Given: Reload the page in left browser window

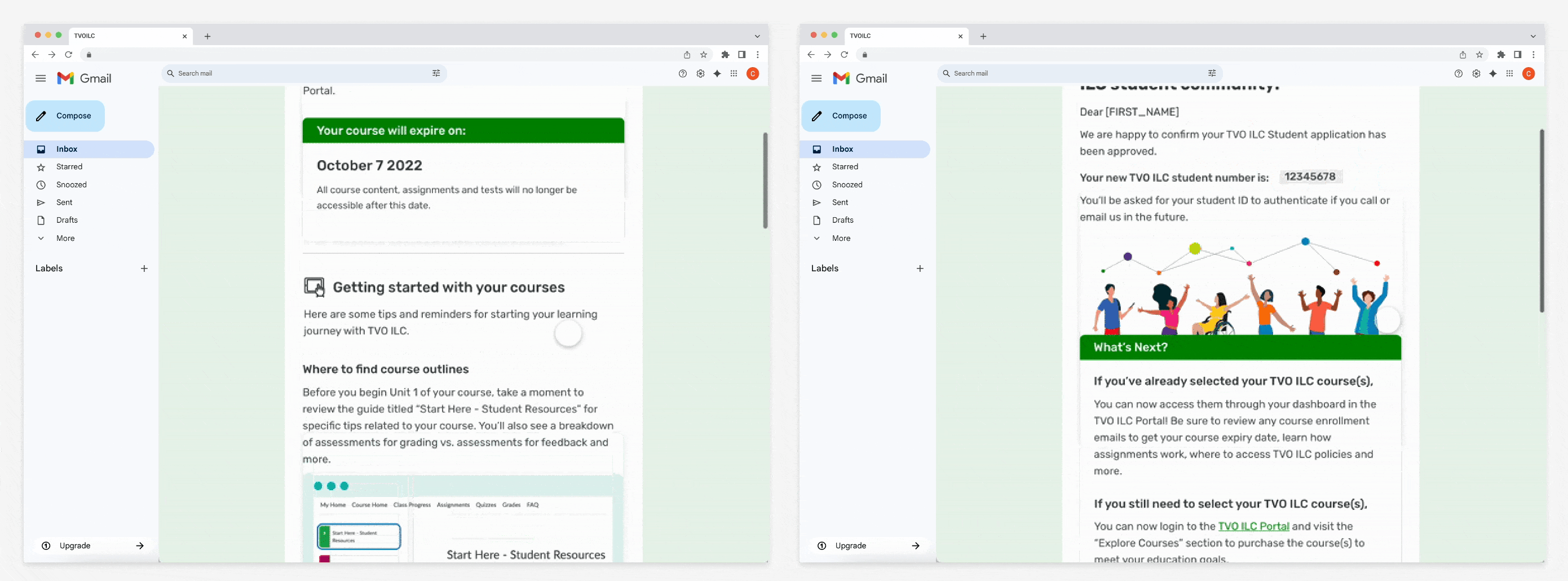Looking at the screenshot, I should tap(69, 55).
